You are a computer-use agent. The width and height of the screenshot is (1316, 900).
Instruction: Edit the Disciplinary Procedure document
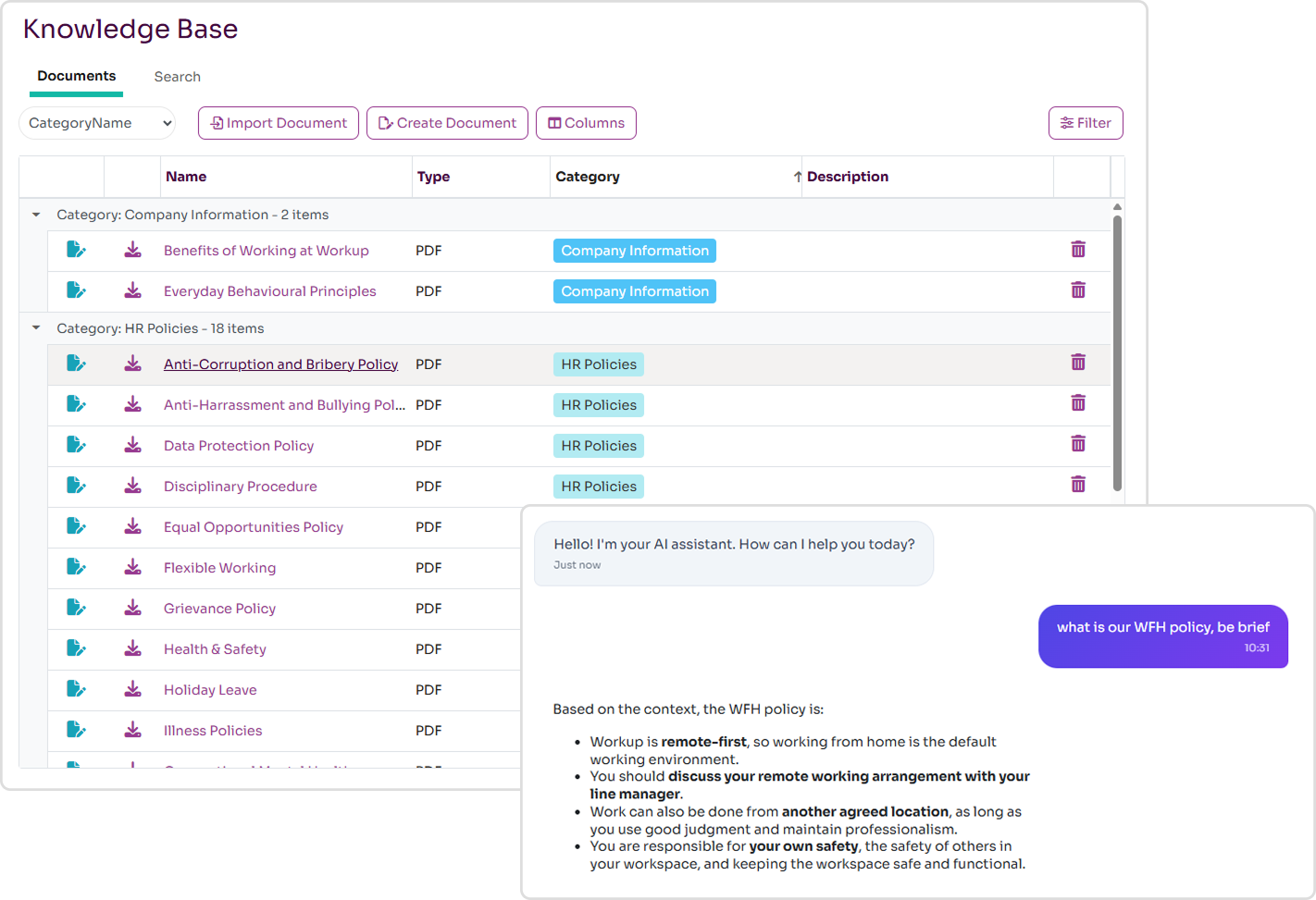tap(76, 486)
